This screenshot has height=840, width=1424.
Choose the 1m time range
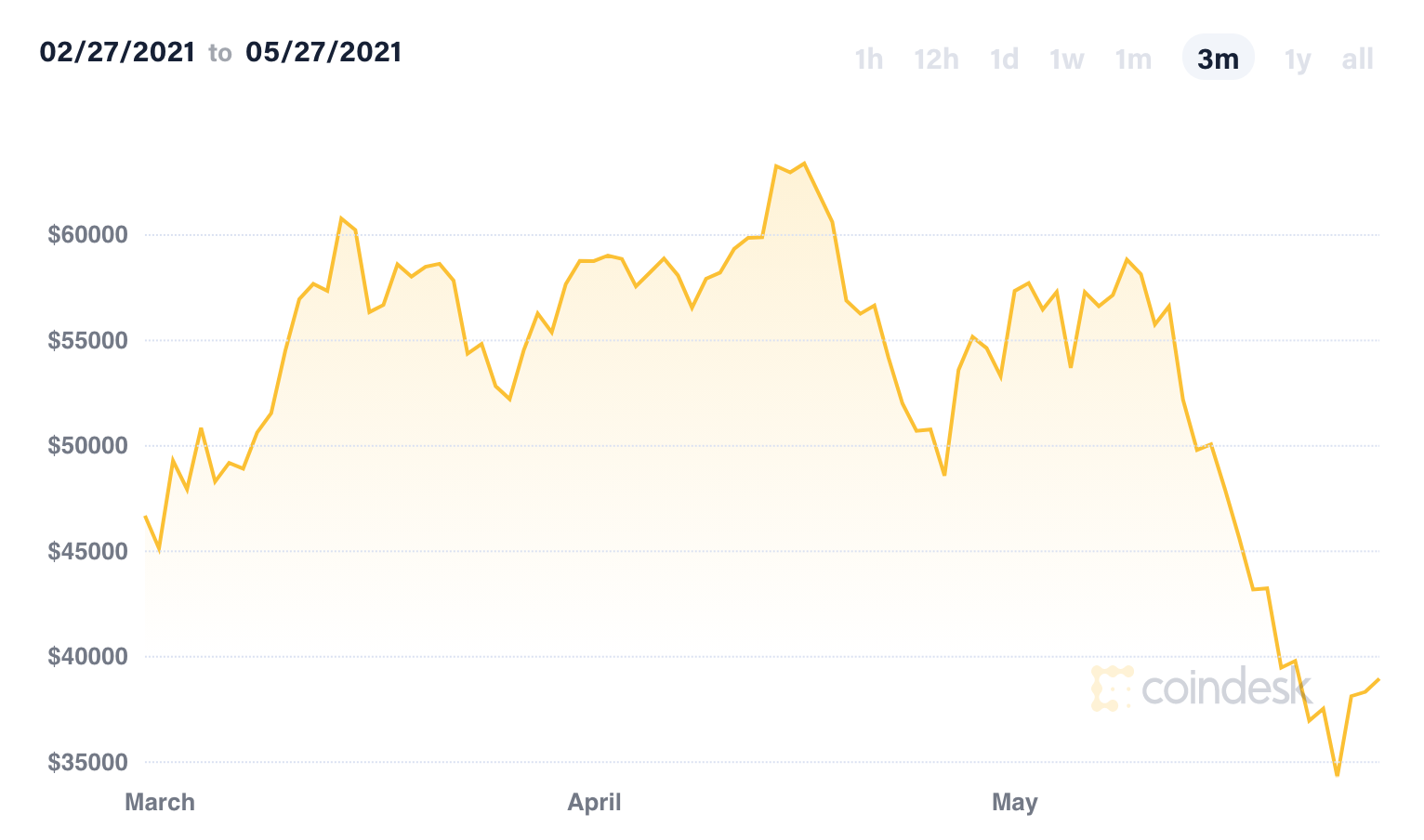[1133, 59]
